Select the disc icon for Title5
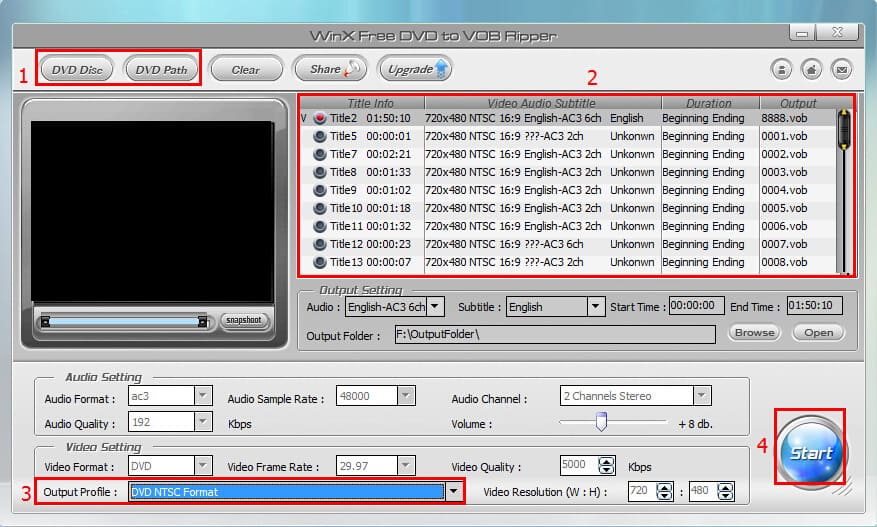 tap(319, 136)
